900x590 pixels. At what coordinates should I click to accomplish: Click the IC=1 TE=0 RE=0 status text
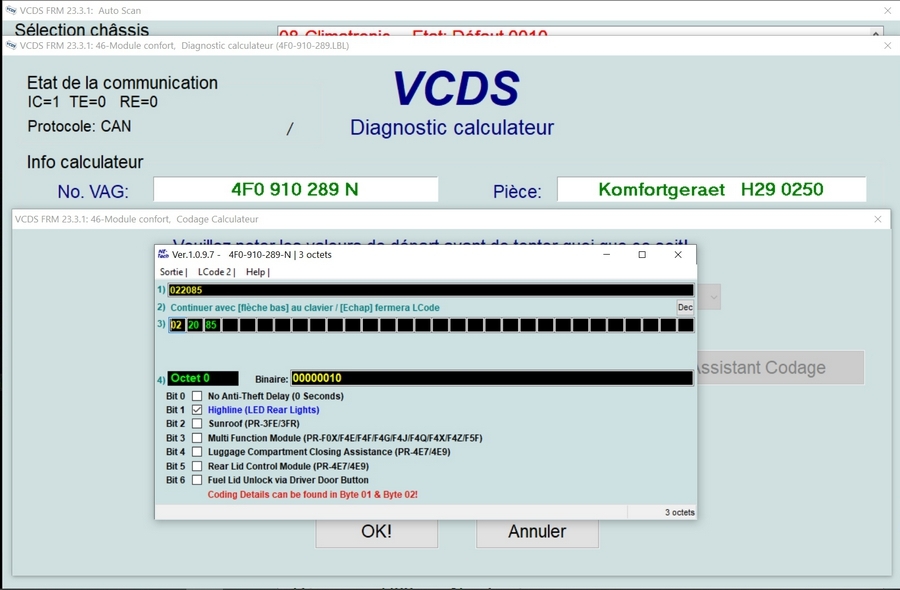(x=92, y=102)
